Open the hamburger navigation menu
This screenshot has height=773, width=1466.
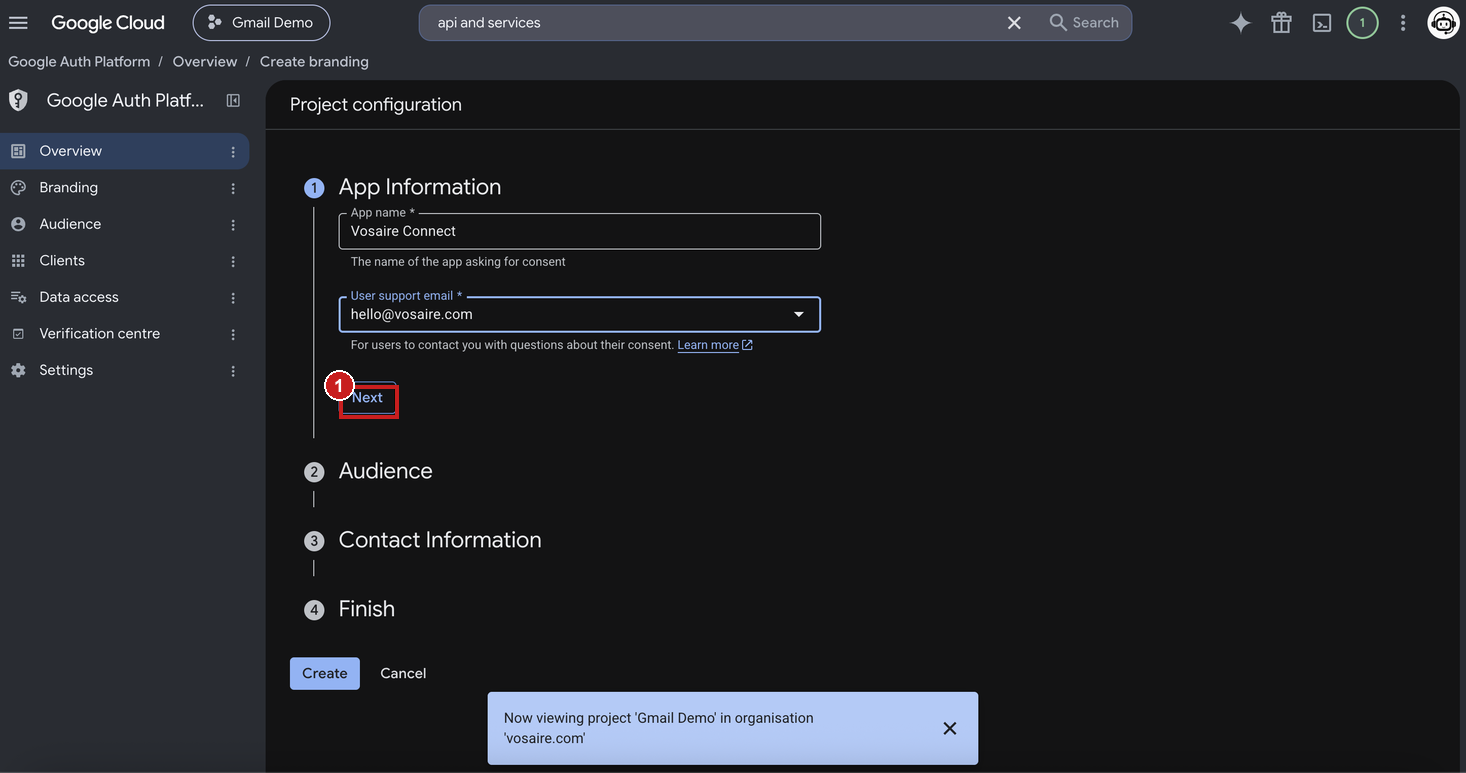point(18,22)
